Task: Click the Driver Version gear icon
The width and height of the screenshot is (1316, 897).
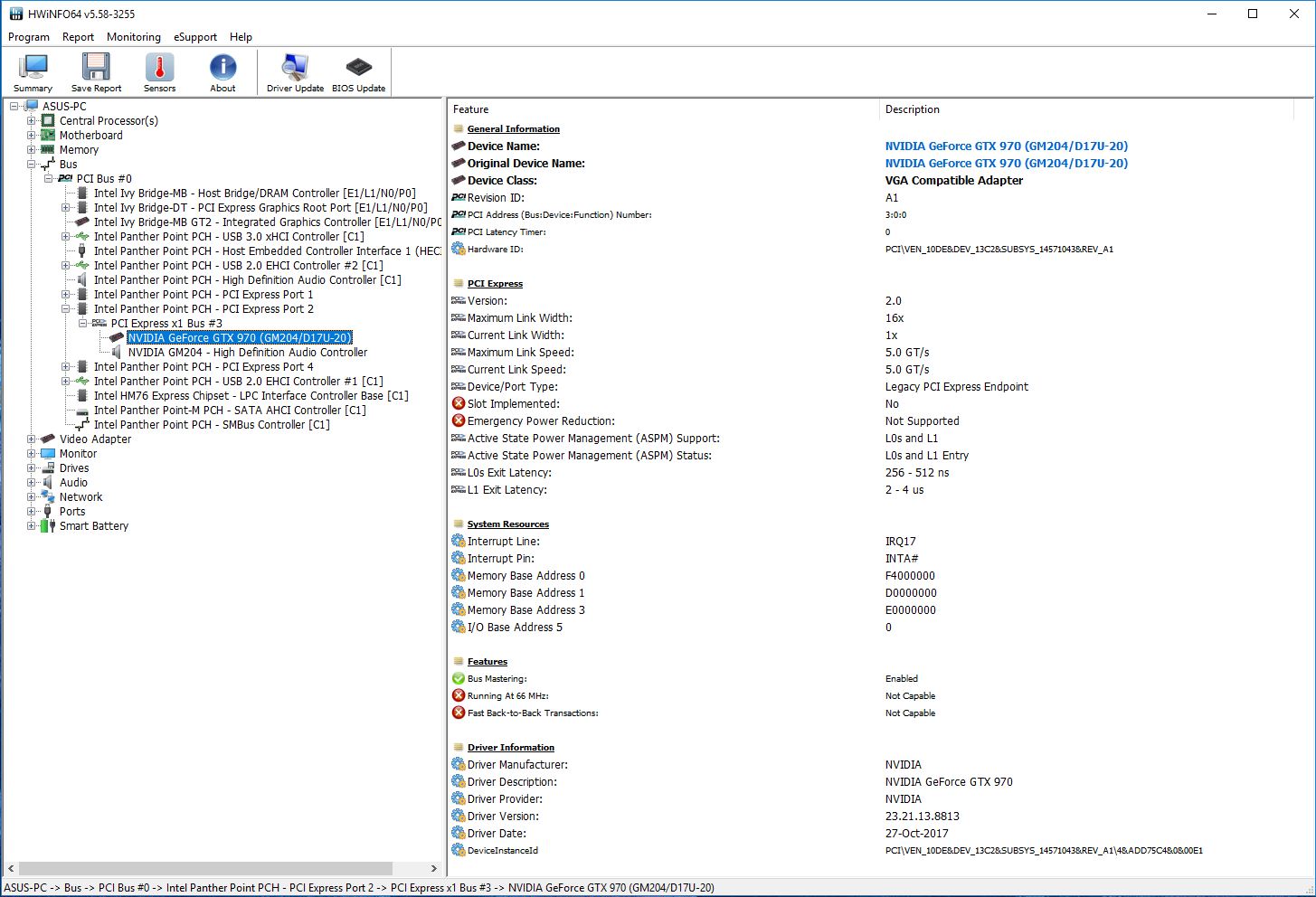Action: tap(459, 816)
